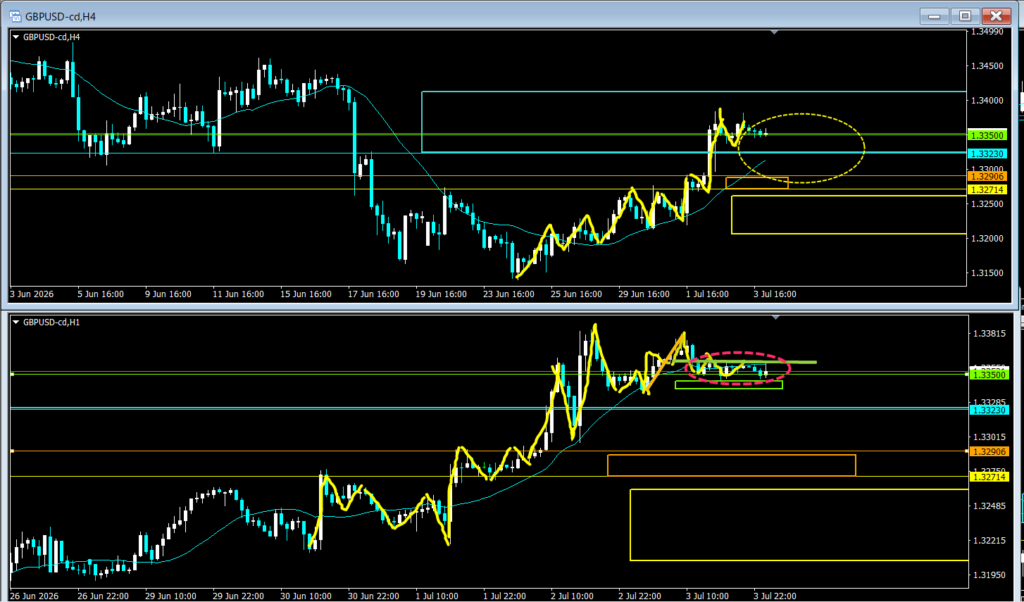Screen dimensions: 1024x602
Task: Open the triangle beside GBPUSD-cd,H4 chart label
Action: tap(16, 38)
